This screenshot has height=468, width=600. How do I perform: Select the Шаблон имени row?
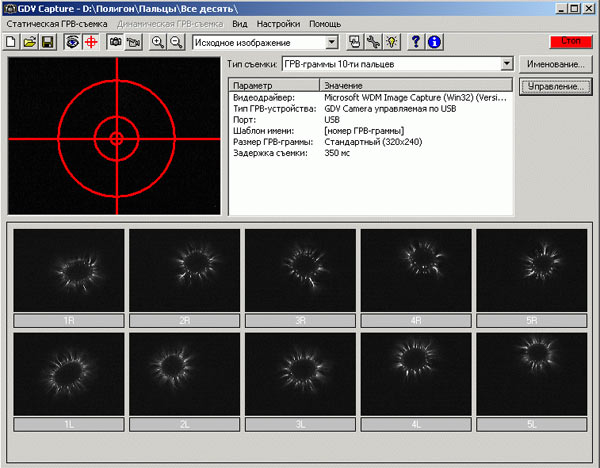(370, 131)
